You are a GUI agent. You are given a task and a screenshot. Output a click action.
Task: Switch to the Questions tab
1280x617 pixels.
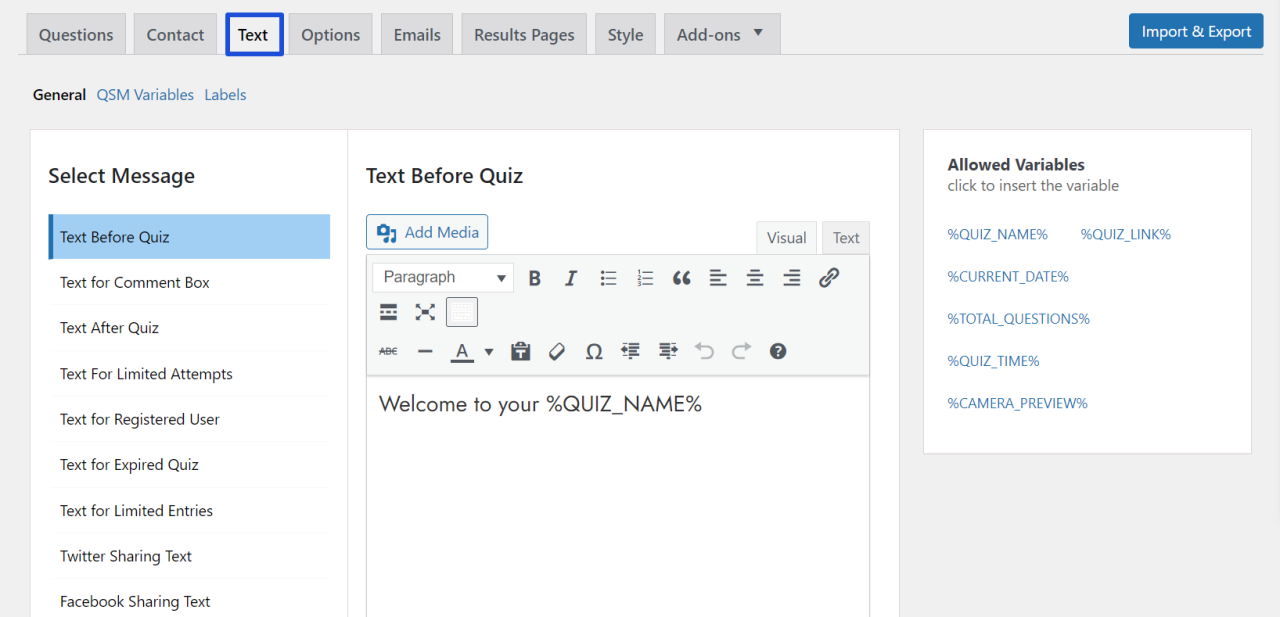[76, 34]
